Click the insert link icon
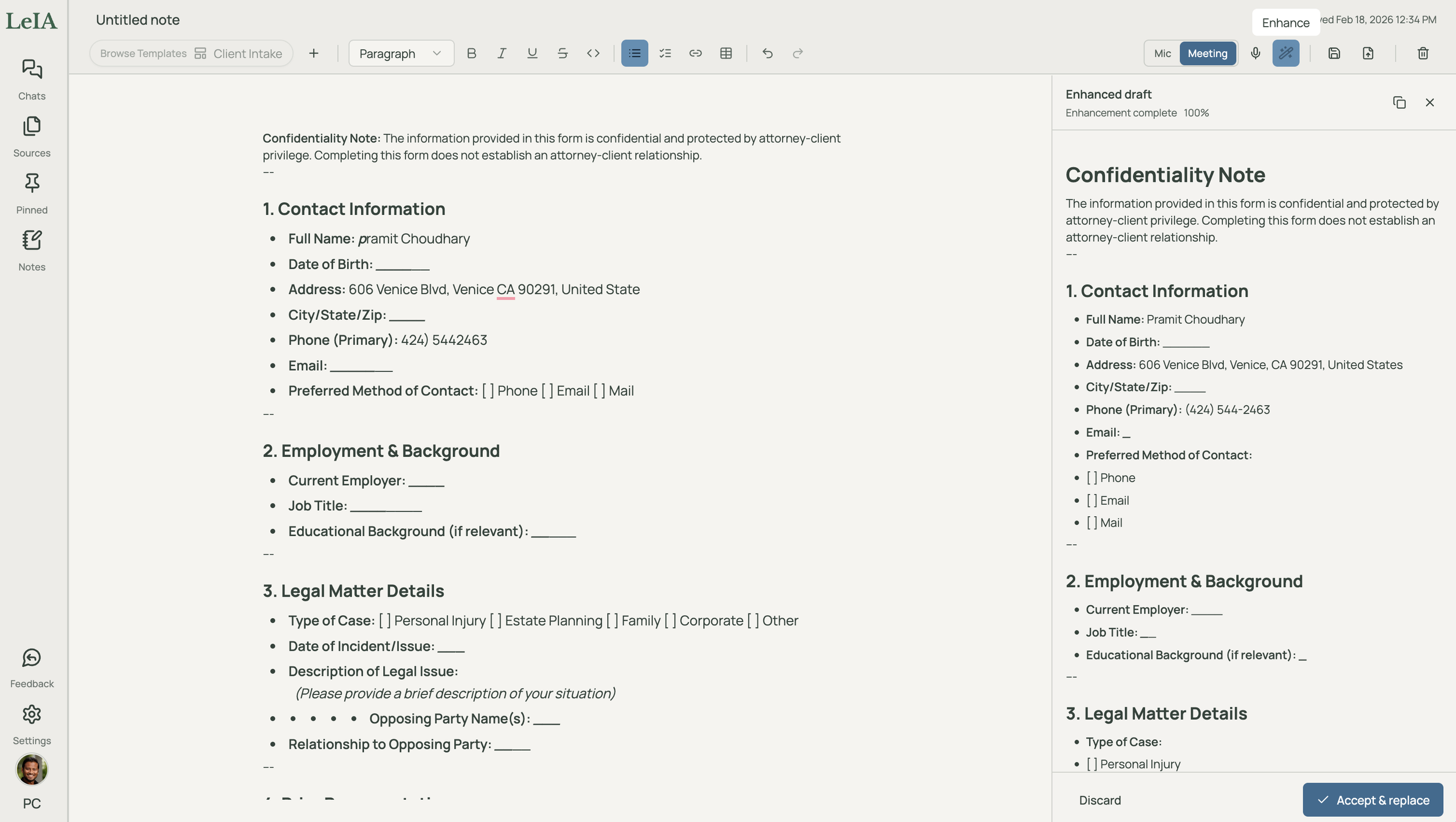The height and width of the screenshot is (822, 1456). click(x=695, y=54)
